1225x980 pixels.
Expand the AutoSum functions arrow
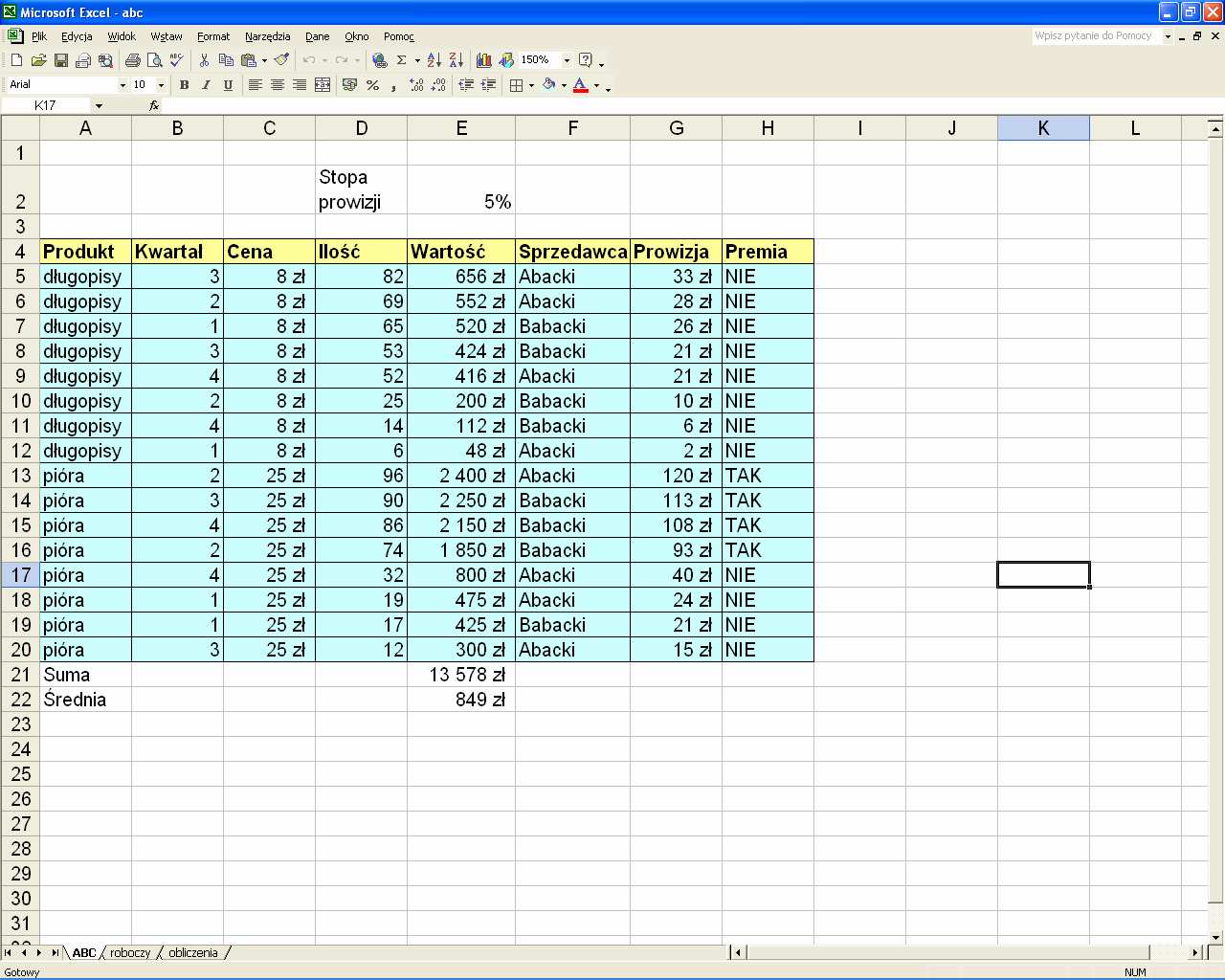point(417,60)
